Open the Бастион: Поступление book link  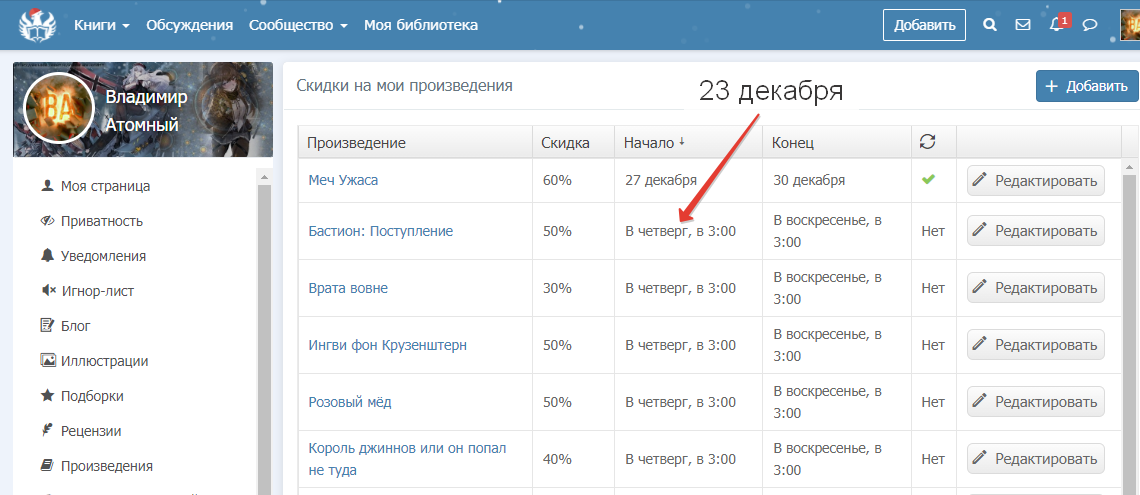pyautogui.click(x=380, y=231)
